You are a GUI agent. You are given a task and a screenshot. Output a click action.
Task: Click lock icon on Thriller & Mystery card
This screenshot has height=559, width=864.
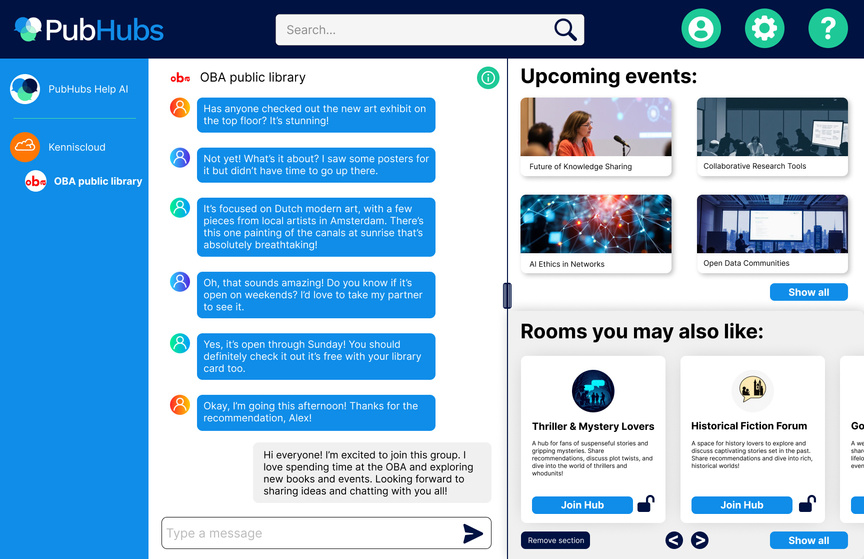tap(646, 503)
